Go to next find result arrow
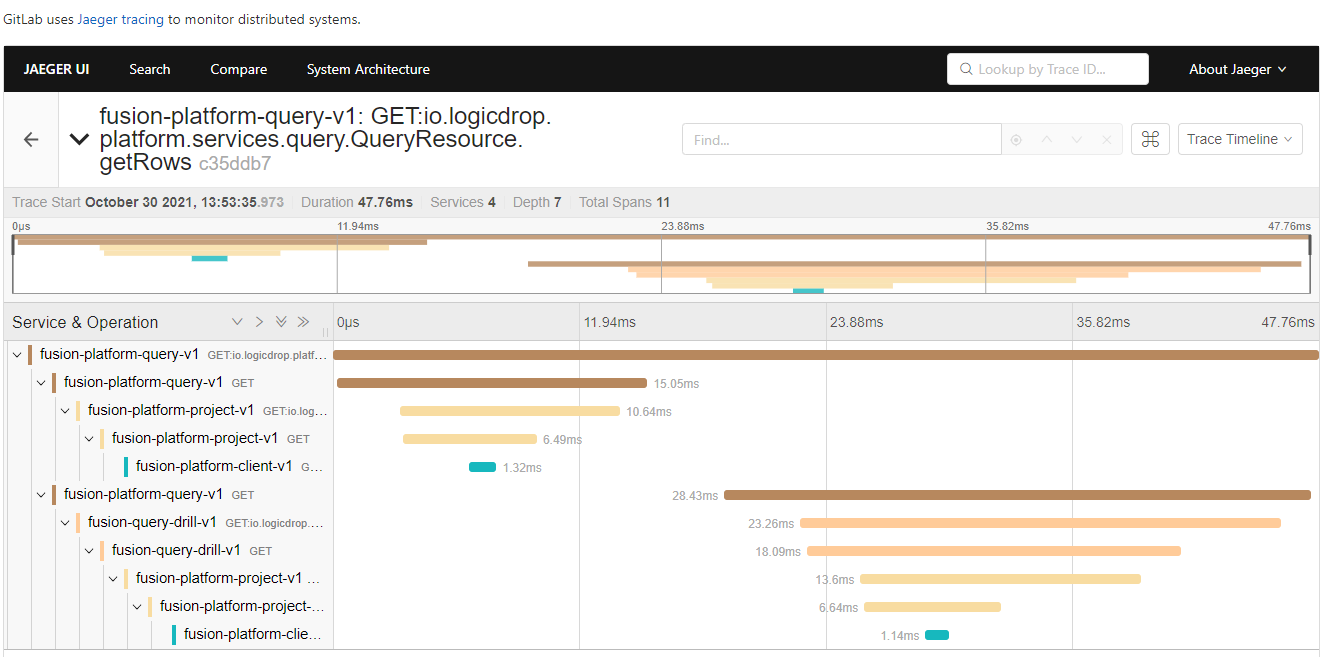Screen dimensions: 1332x657 click(1077, 140)
